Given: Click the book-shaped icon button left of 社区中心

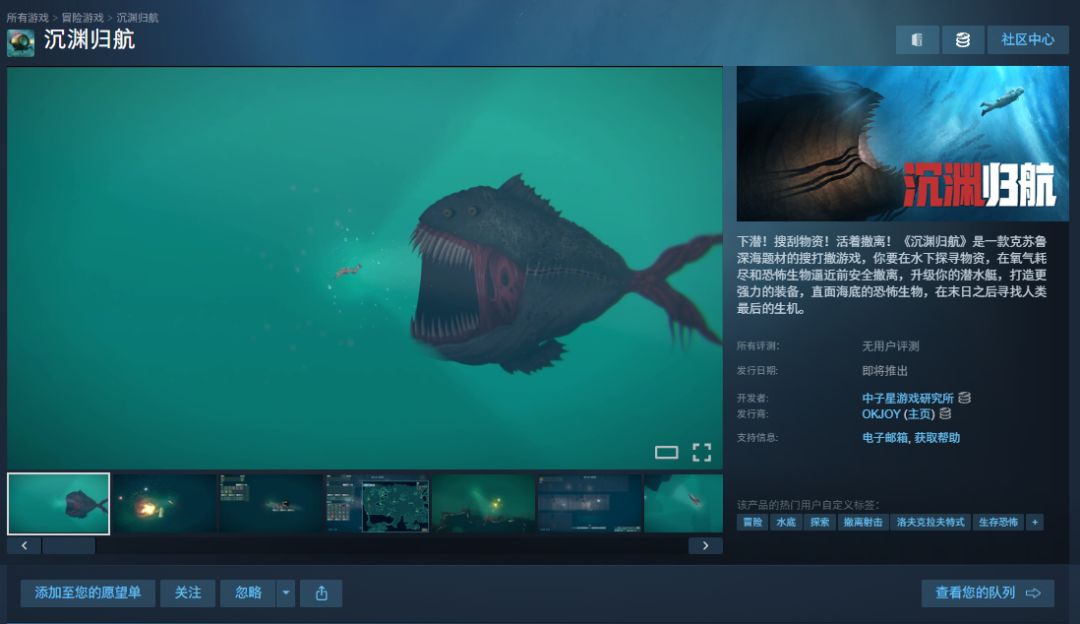Looking at the screenshot, I should (x=917, y=40).
